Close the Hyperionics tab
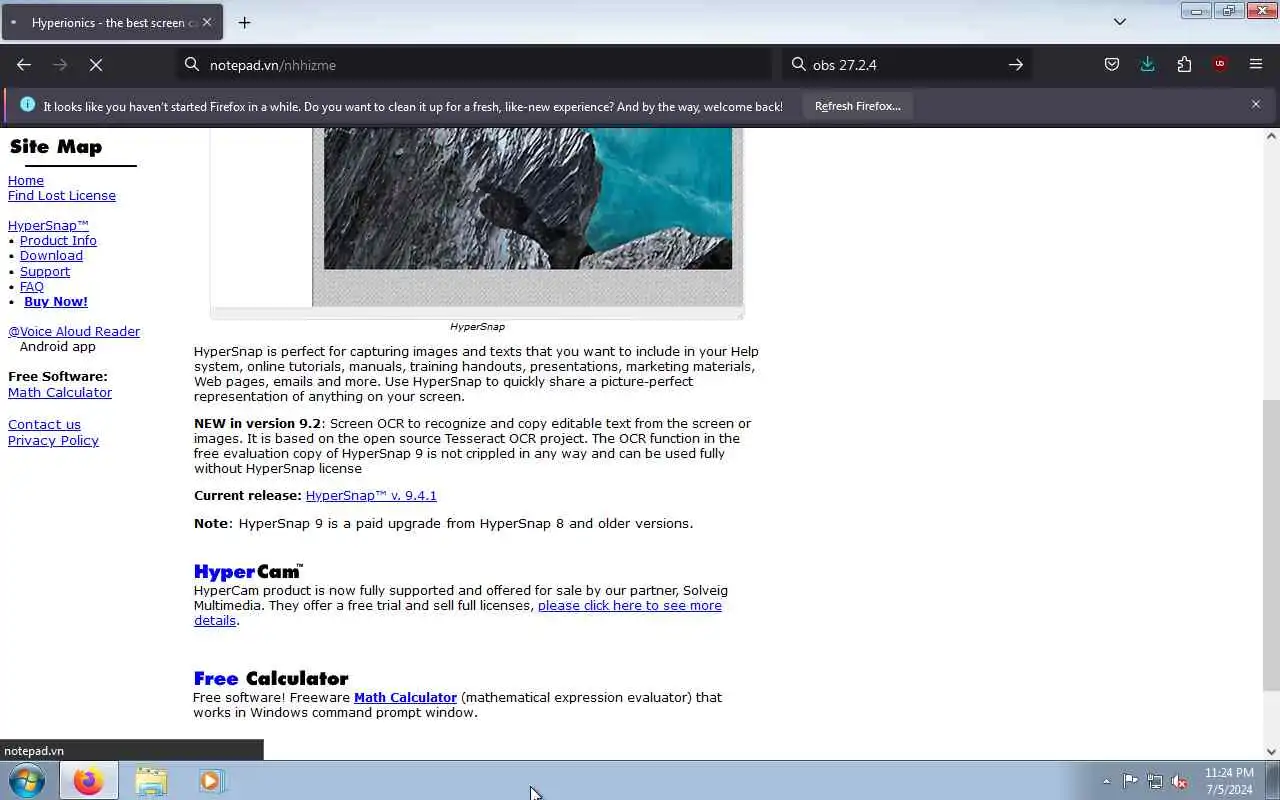 tap(207, 22)
